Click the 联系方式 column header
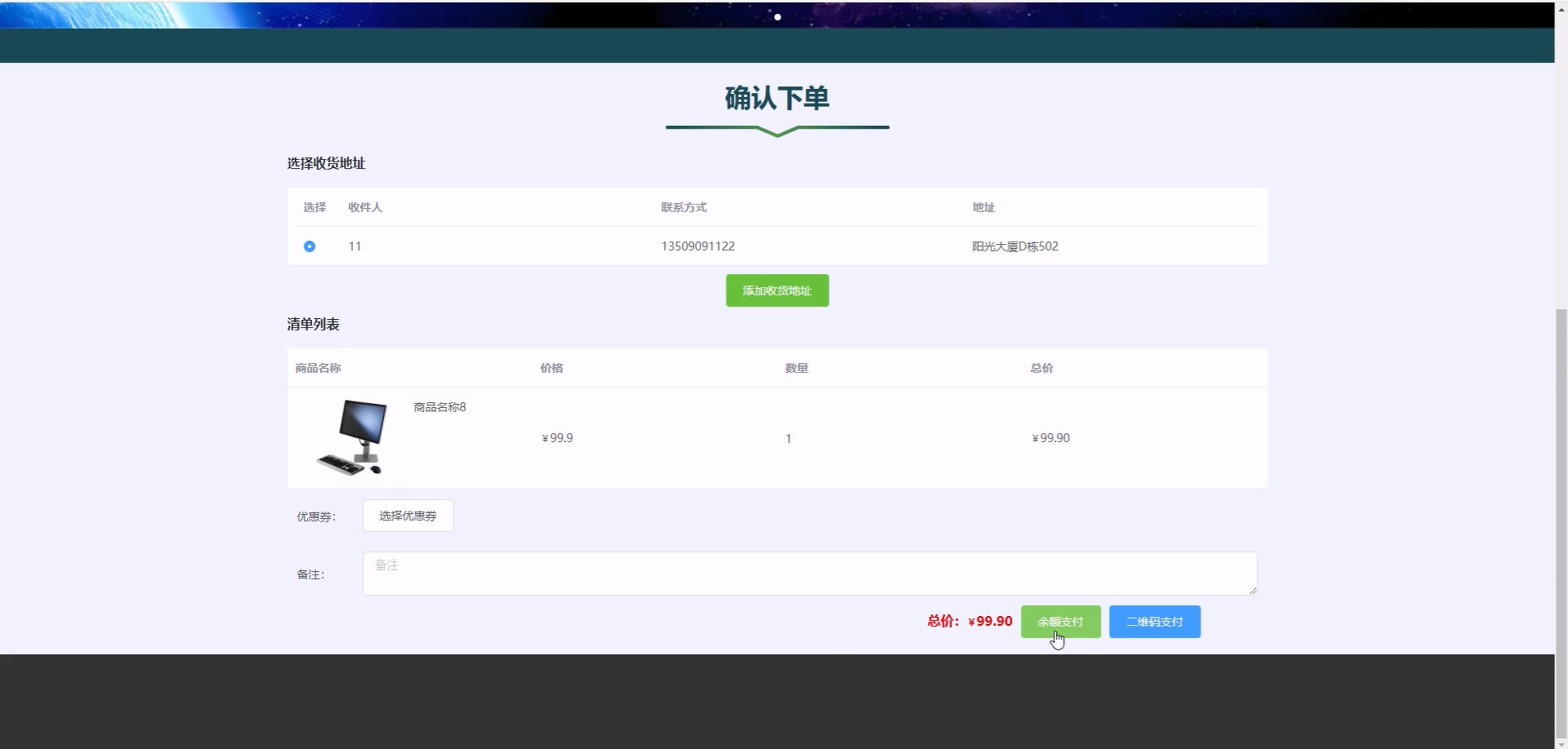 point(683,208)
